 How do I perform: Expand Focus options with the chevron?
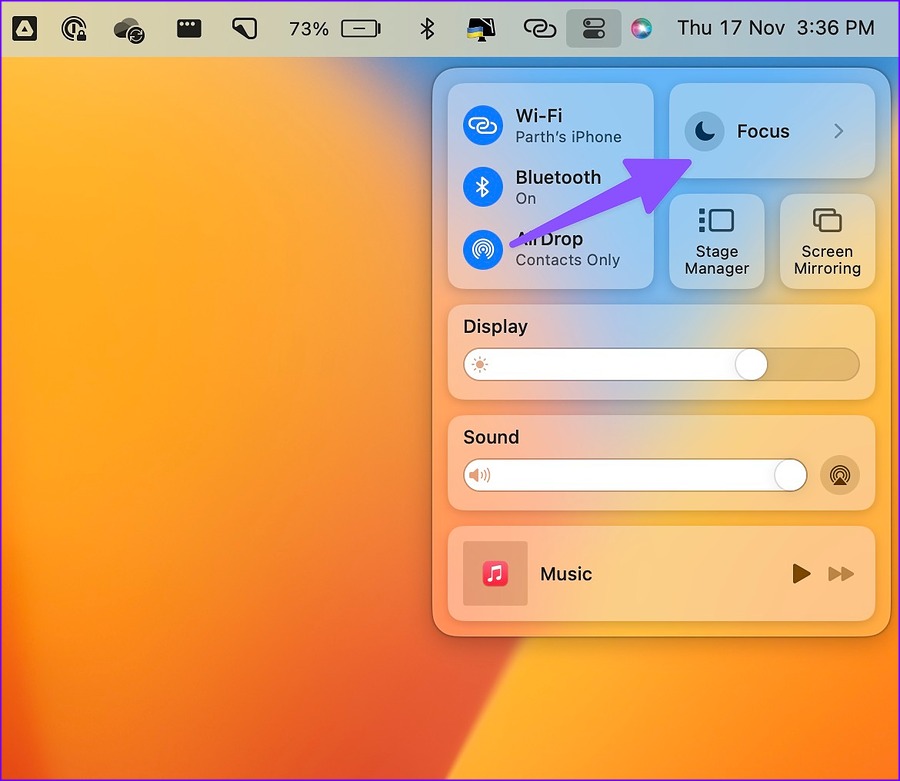tap(839, 131)
